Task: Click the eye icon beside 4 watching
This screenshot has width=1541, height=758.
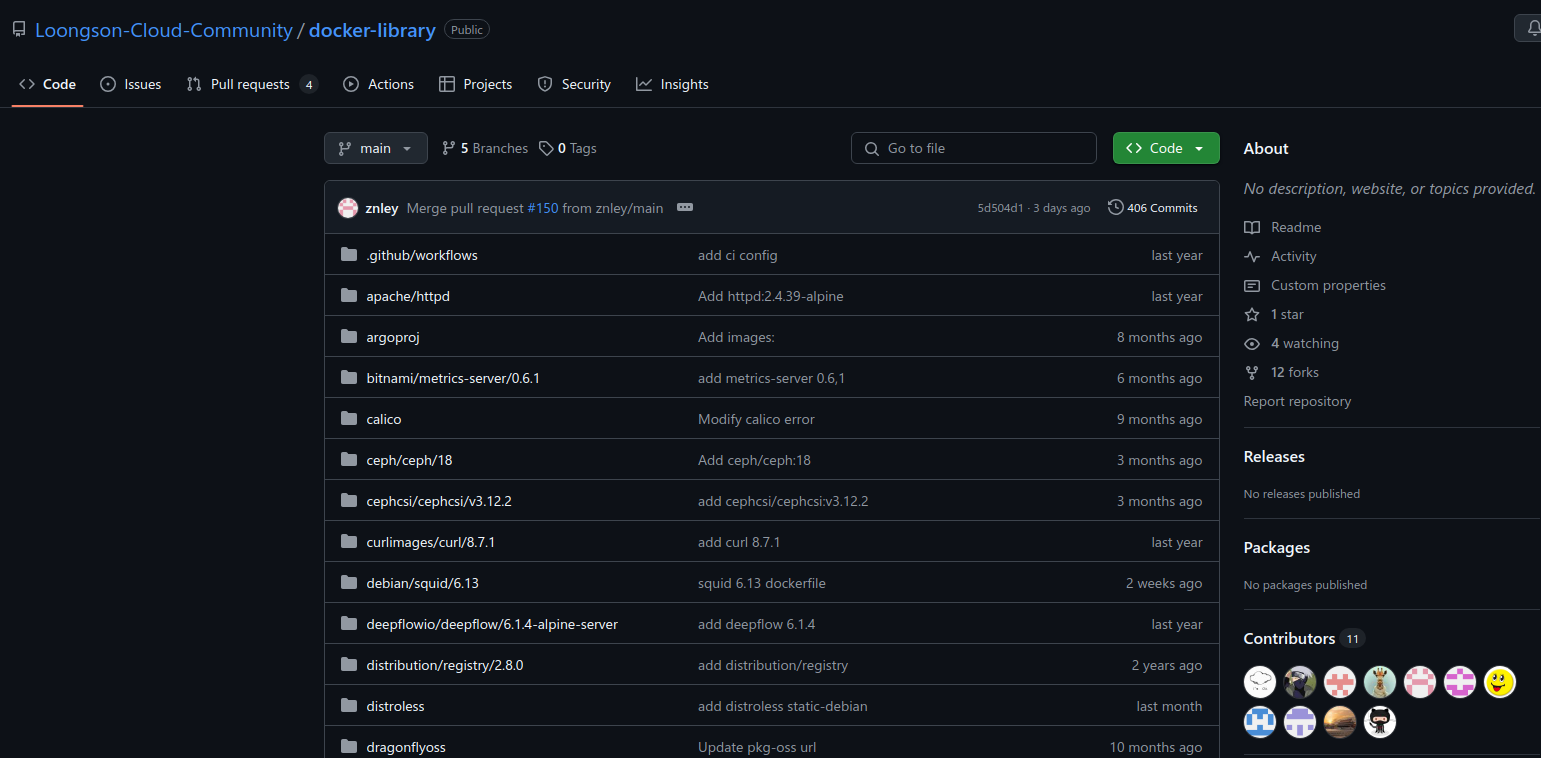Action: tap(1252, 343)
